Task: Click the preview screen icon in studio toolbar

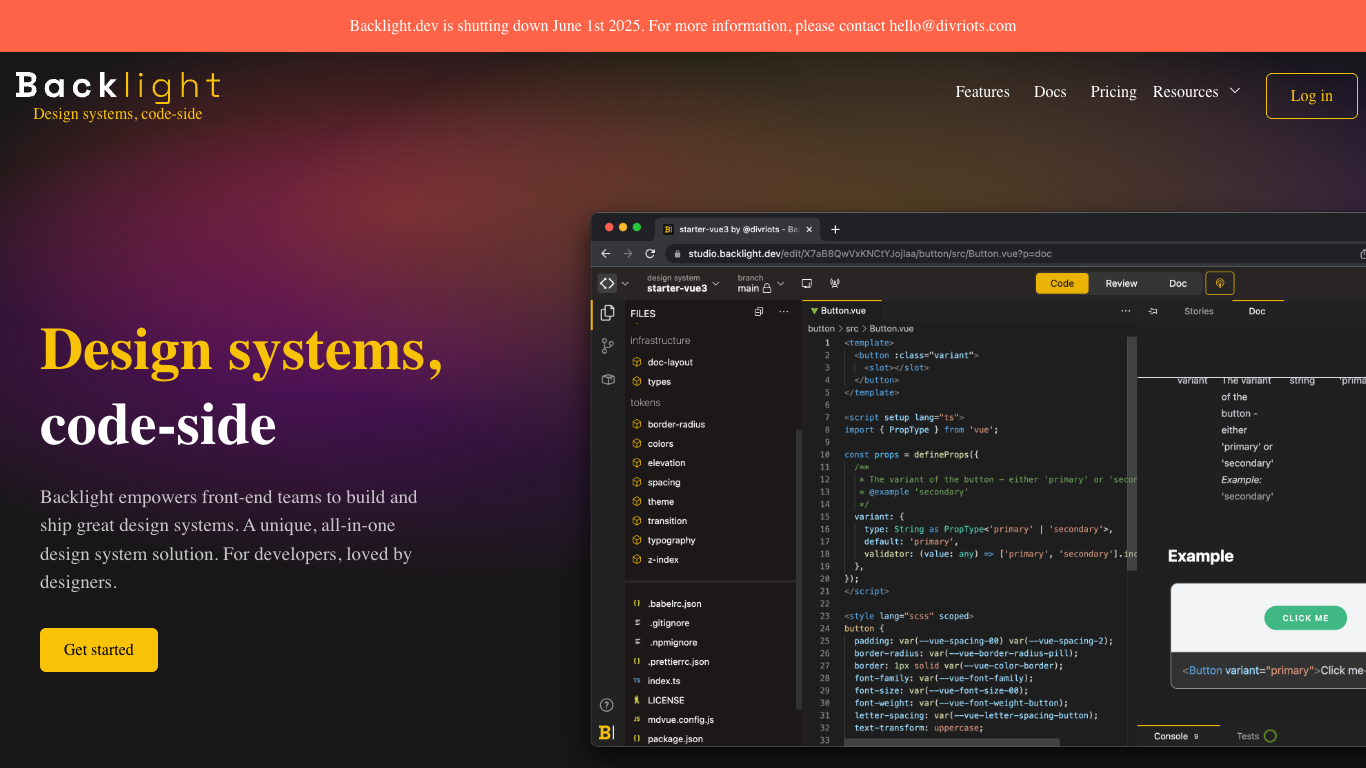Action: [807, 284]
